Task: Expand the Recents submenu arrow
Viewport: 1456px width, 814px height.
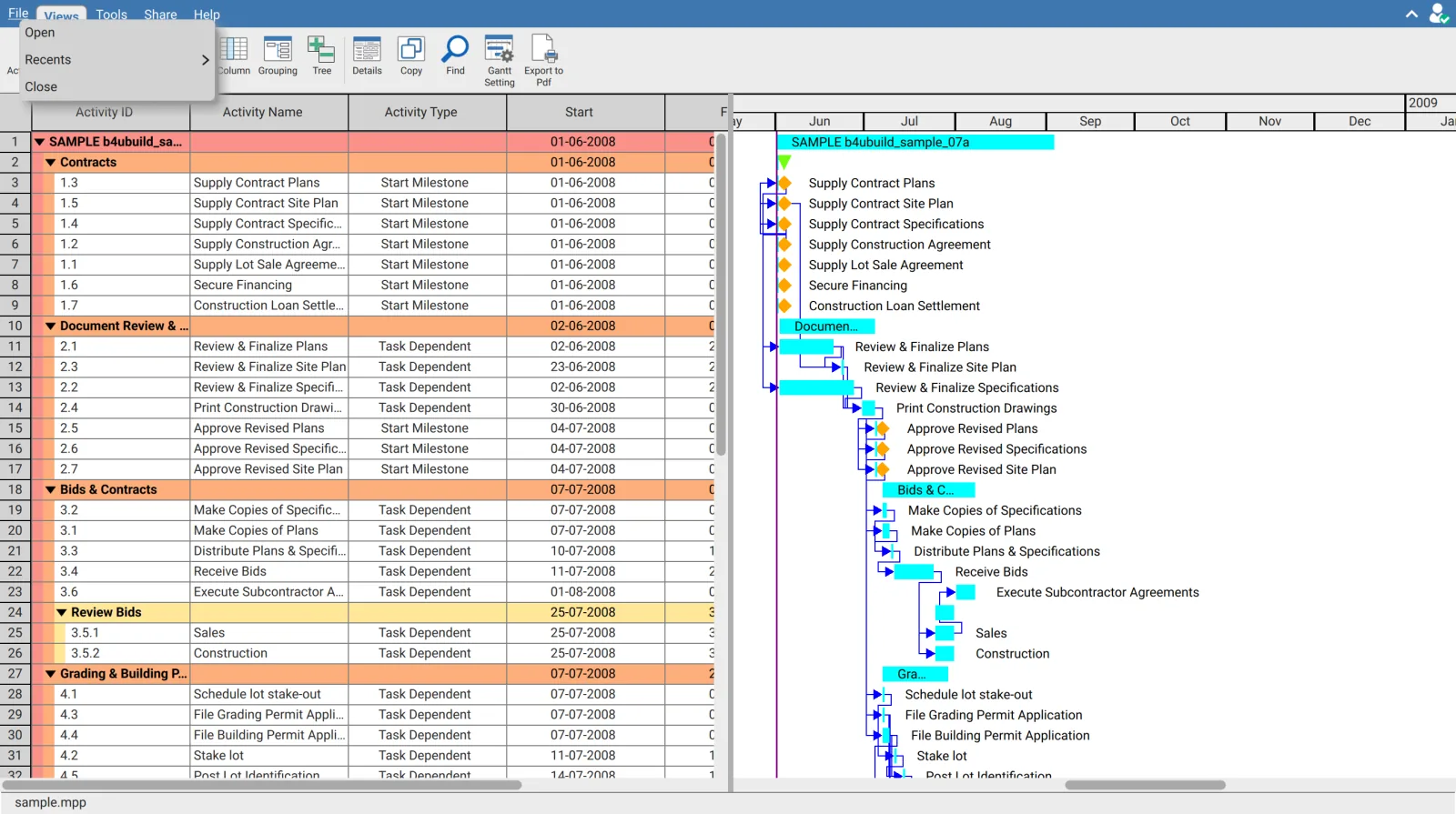Action: (x=205, y=60)
